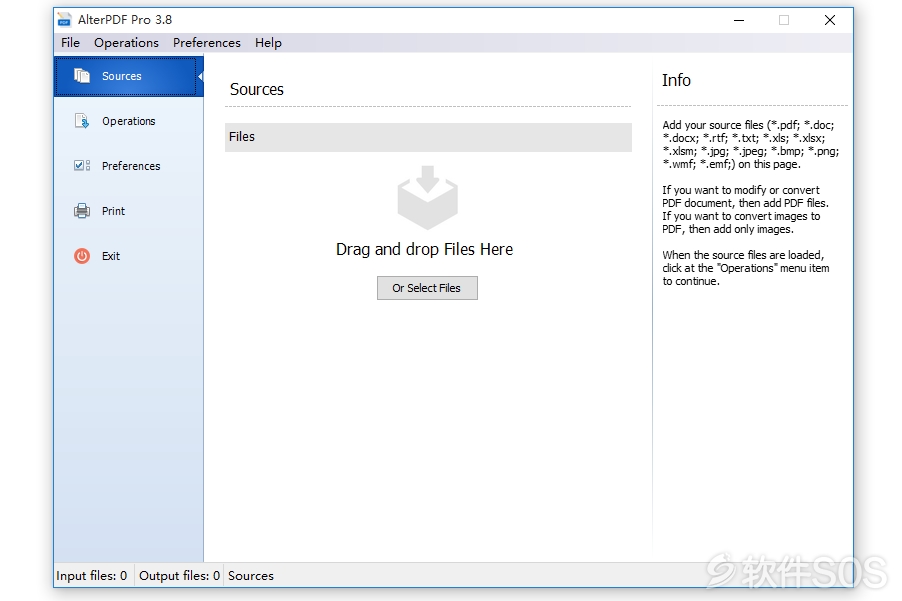Open the Help menu
Screen dimensions: 902x601
[268, 43]
